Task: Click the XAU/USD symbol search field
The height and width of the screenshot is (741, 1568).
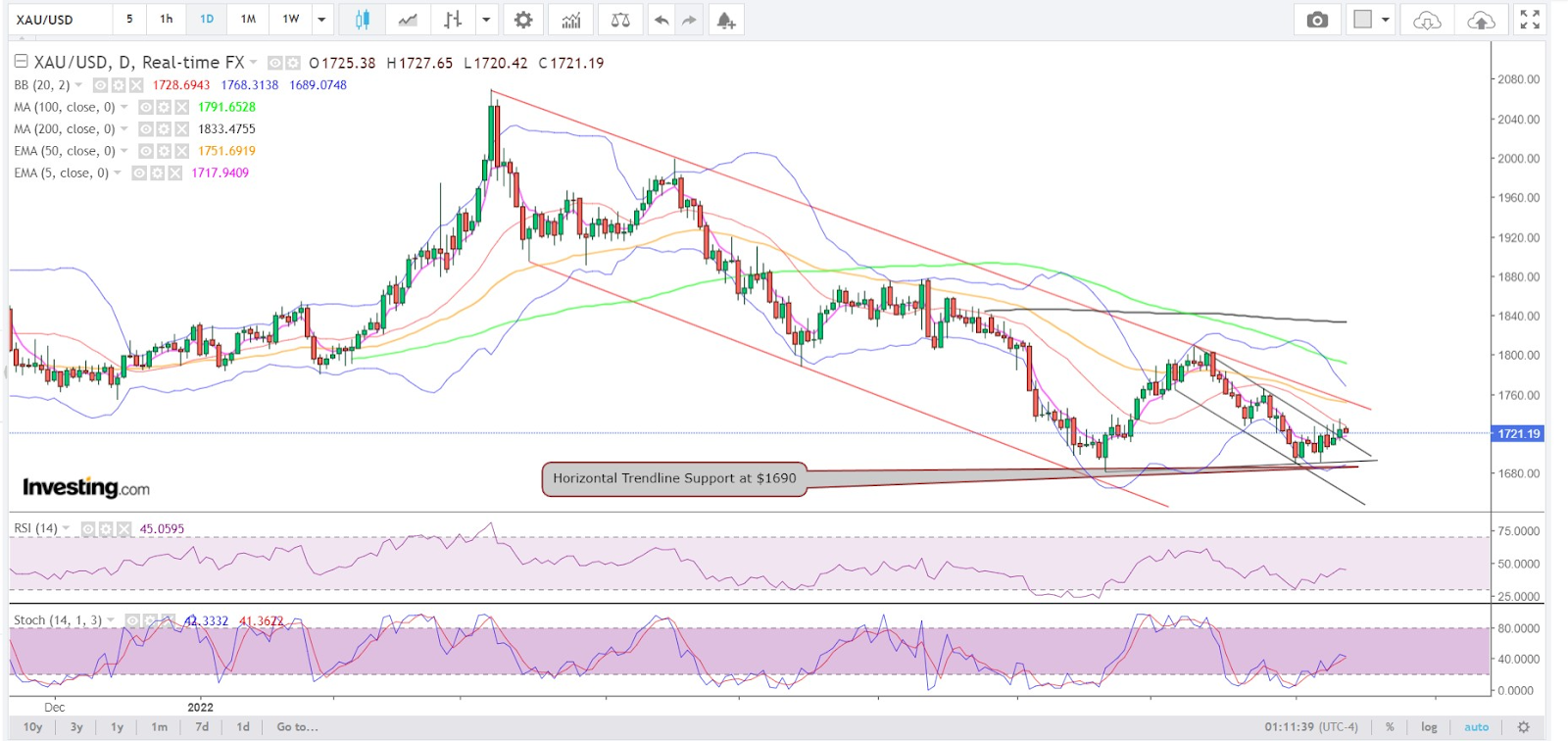Action: point(59,20)
